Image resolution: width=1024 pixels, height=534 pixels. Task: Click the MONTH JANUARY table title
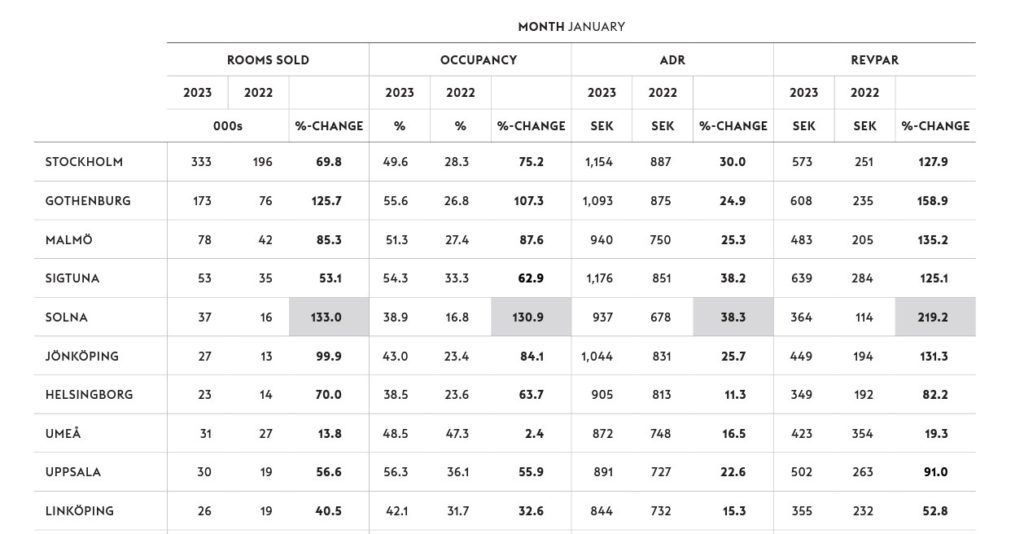(x=571, y=26)
